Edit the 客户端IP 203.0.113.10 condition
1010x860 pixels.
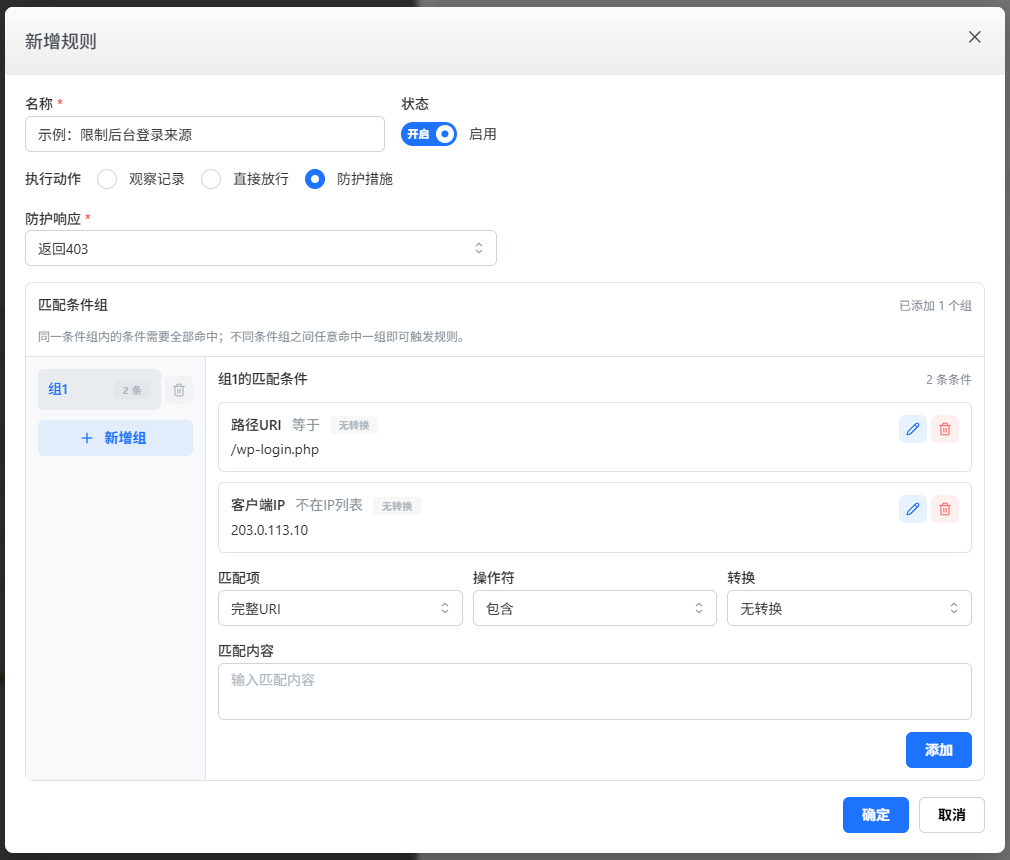point(913,509)
